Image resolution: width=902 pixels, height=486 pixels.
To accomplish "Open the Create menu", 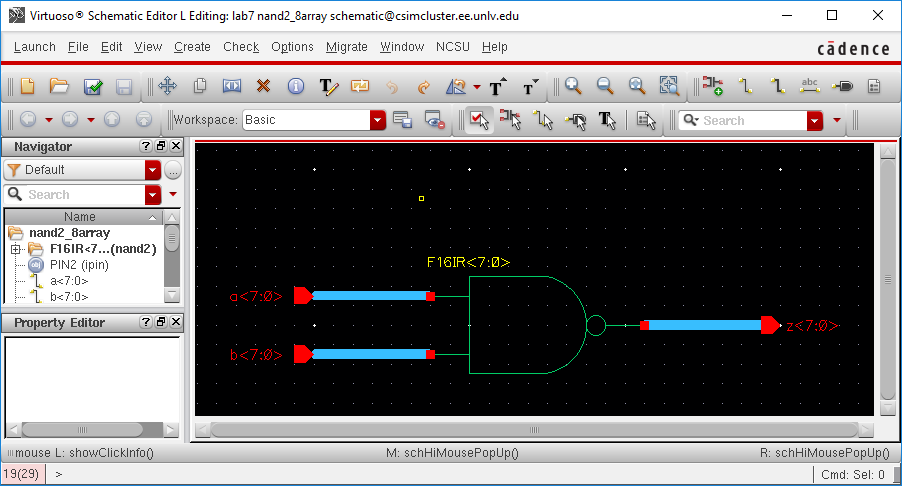I will click(192, 47).
